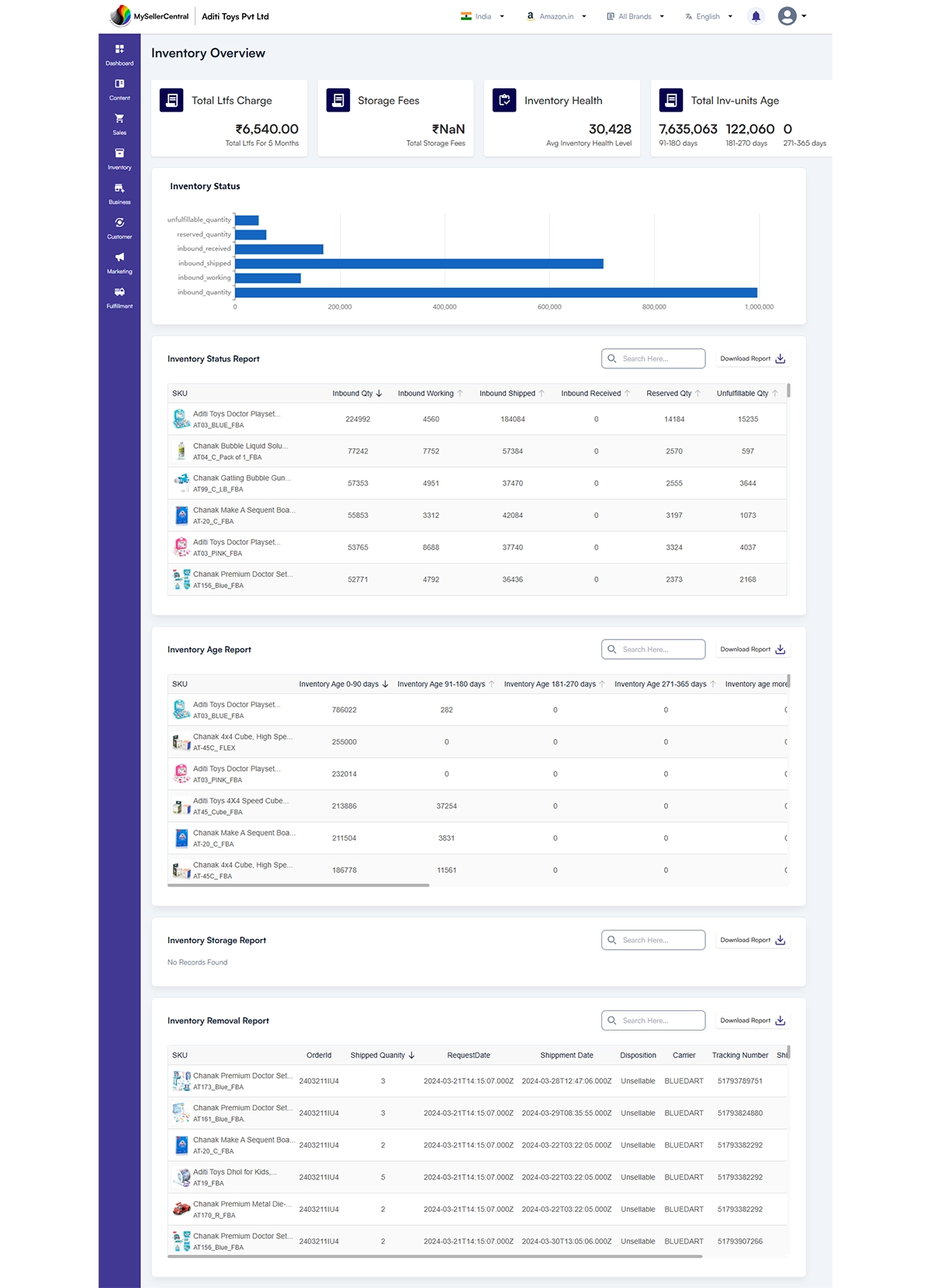Select Inventory in the sidebar menu
931x1288 pixels.
(x=119, y=158)
